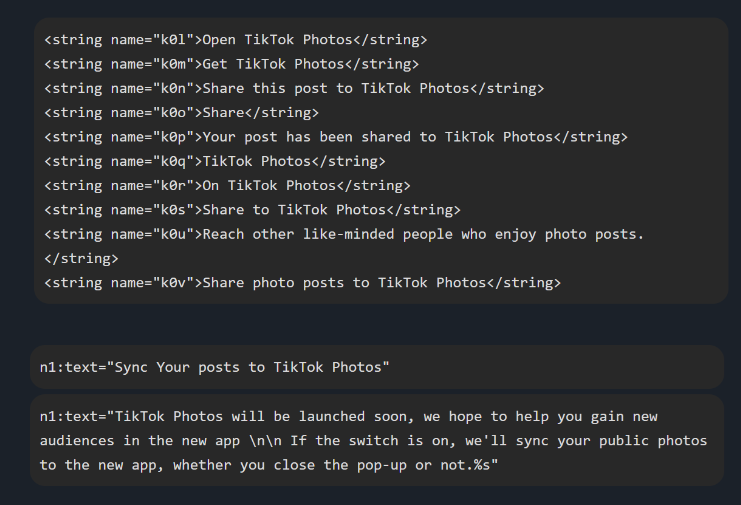Image resolution: width=741 pixels, height=505 pixels.
Task: Select the k0q TikTok Photos string line
Action: point(215,161)
